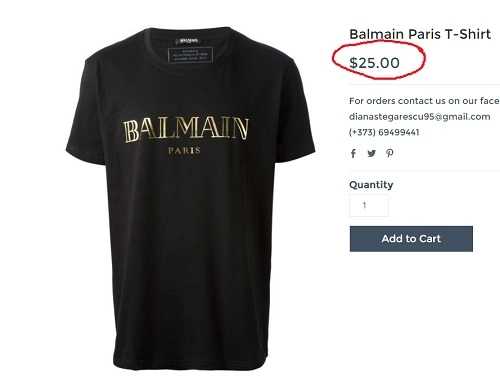Open the dianastegarescu95@gmail.com email link

(419, 117)
